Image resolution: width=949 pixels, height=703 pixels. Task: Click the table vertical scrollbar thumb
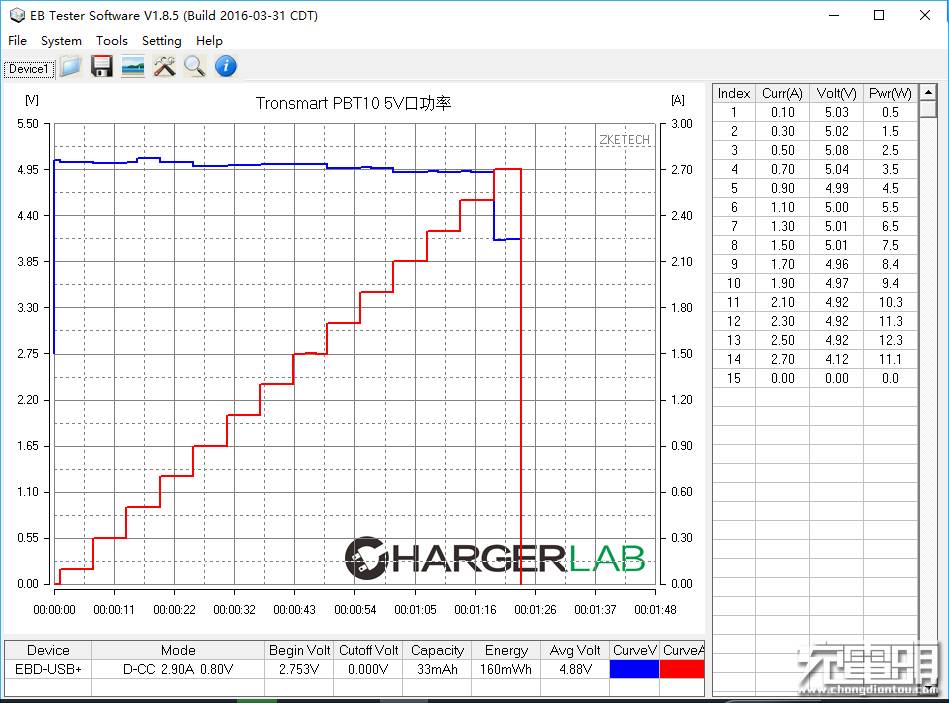tap(927, 110)
